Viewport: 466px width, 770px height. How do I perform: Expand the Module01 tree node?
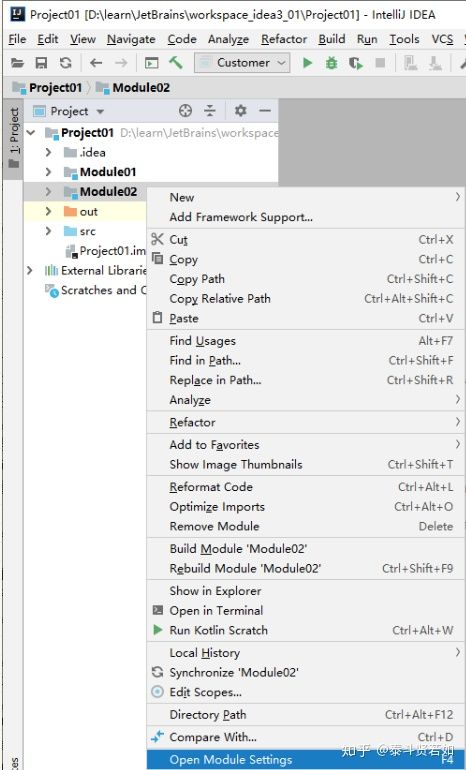[x=48, y=172]
